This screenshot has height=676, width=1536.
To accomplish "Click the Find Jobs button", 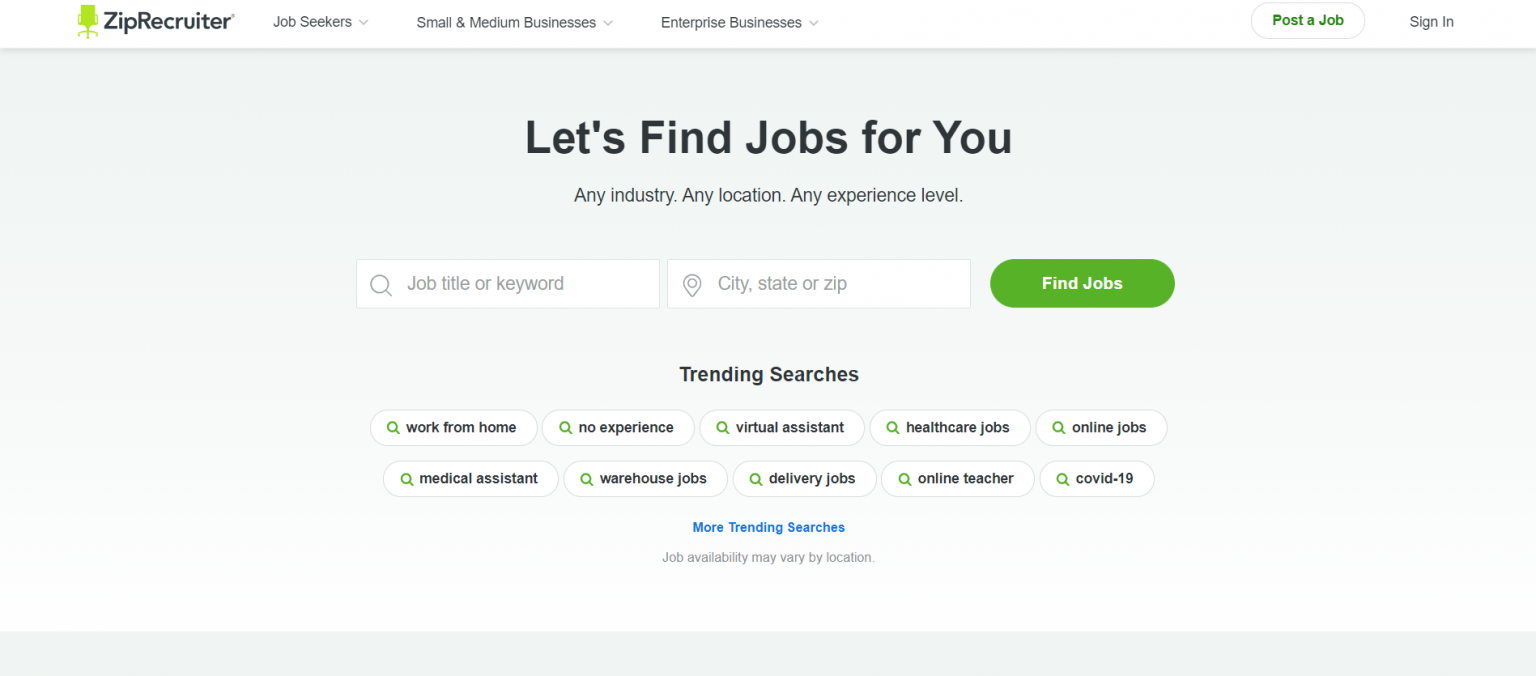I will click(1081, 283).
